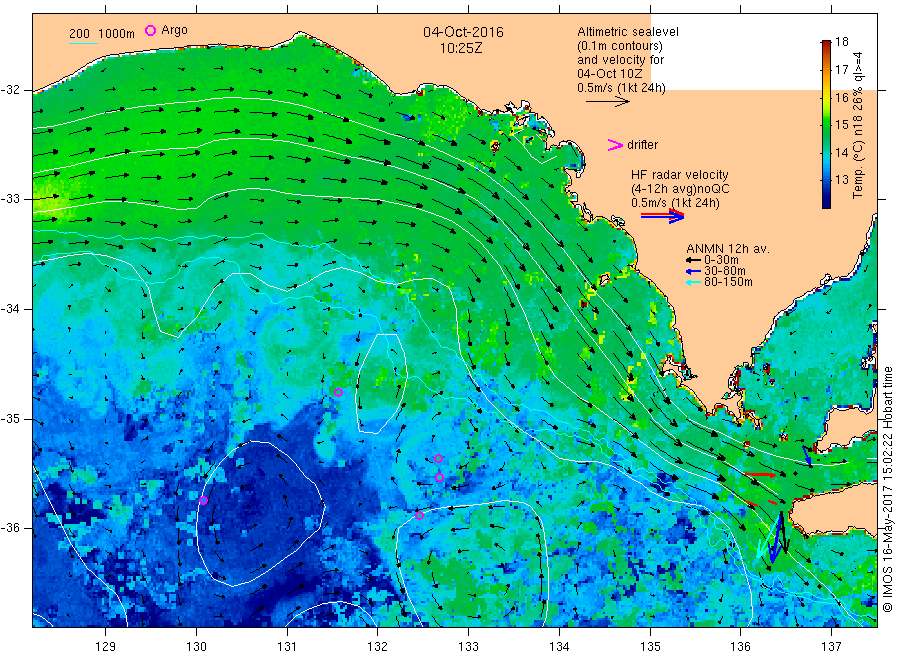Click the magenta Argo circle in the legend
This screenshot has width=900, height=660.
150,30
